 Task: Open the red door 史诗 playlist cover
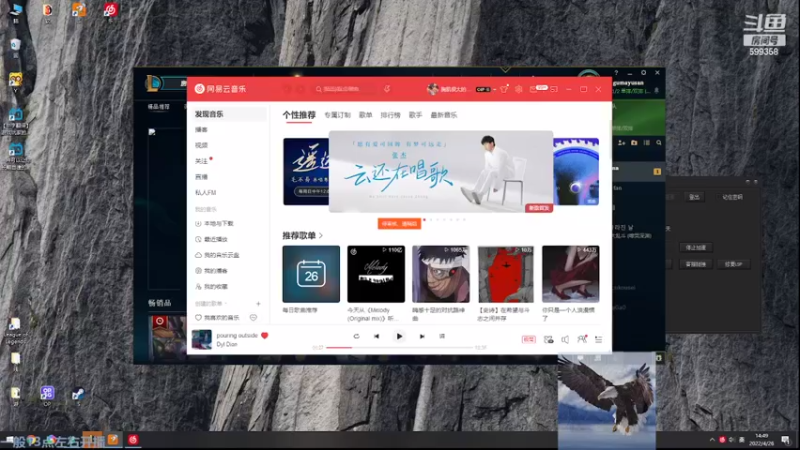506,274
